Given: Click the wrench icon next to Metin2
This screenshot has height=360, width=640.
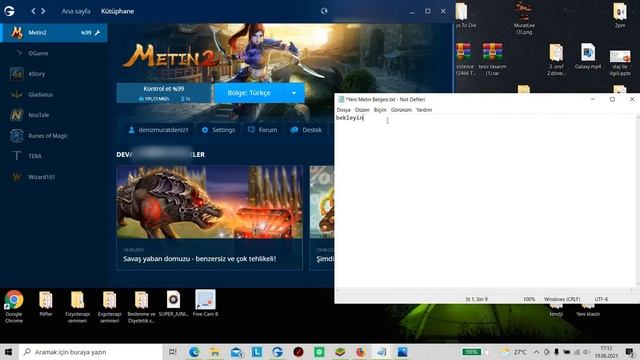Looking at the screenshot, I should 98,33.
